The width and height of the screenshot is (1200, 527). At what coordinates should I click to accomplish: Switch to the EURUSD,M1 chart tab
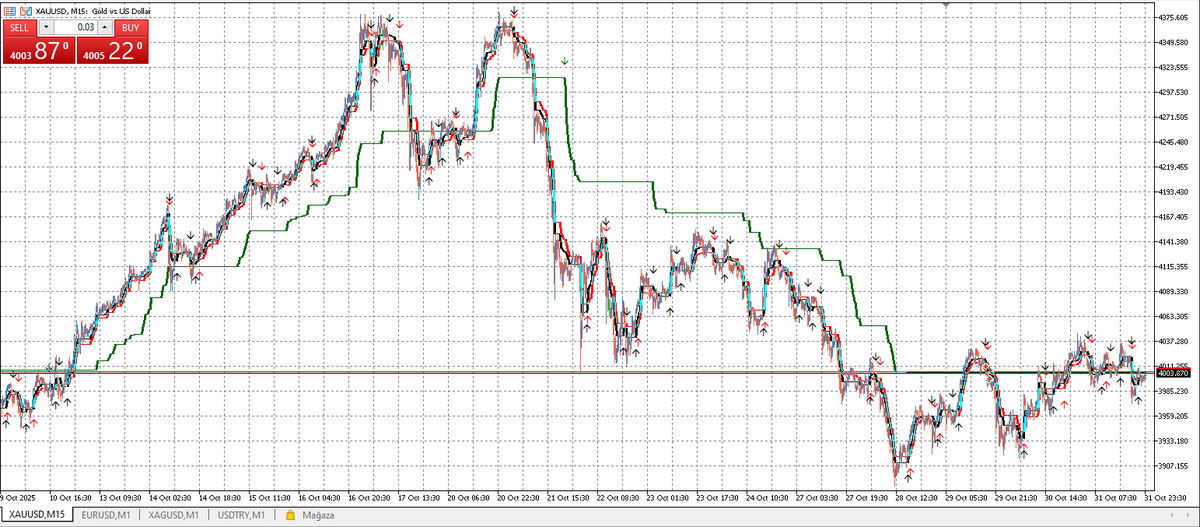pyautogui.click(x=106, y=514)
